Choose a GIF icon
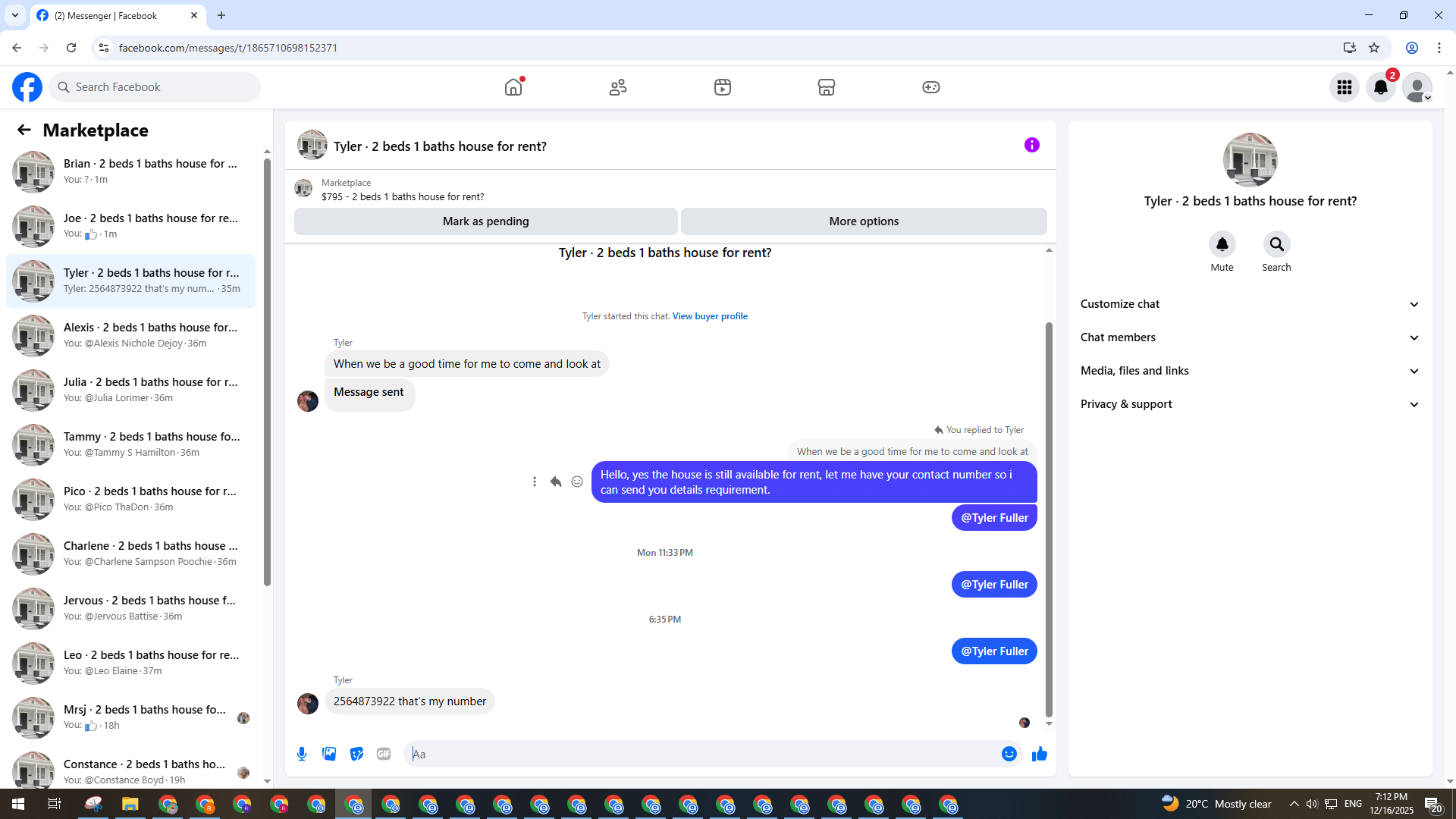The height and width of the screenshot is (819, 1456). [x=384, y=754]
